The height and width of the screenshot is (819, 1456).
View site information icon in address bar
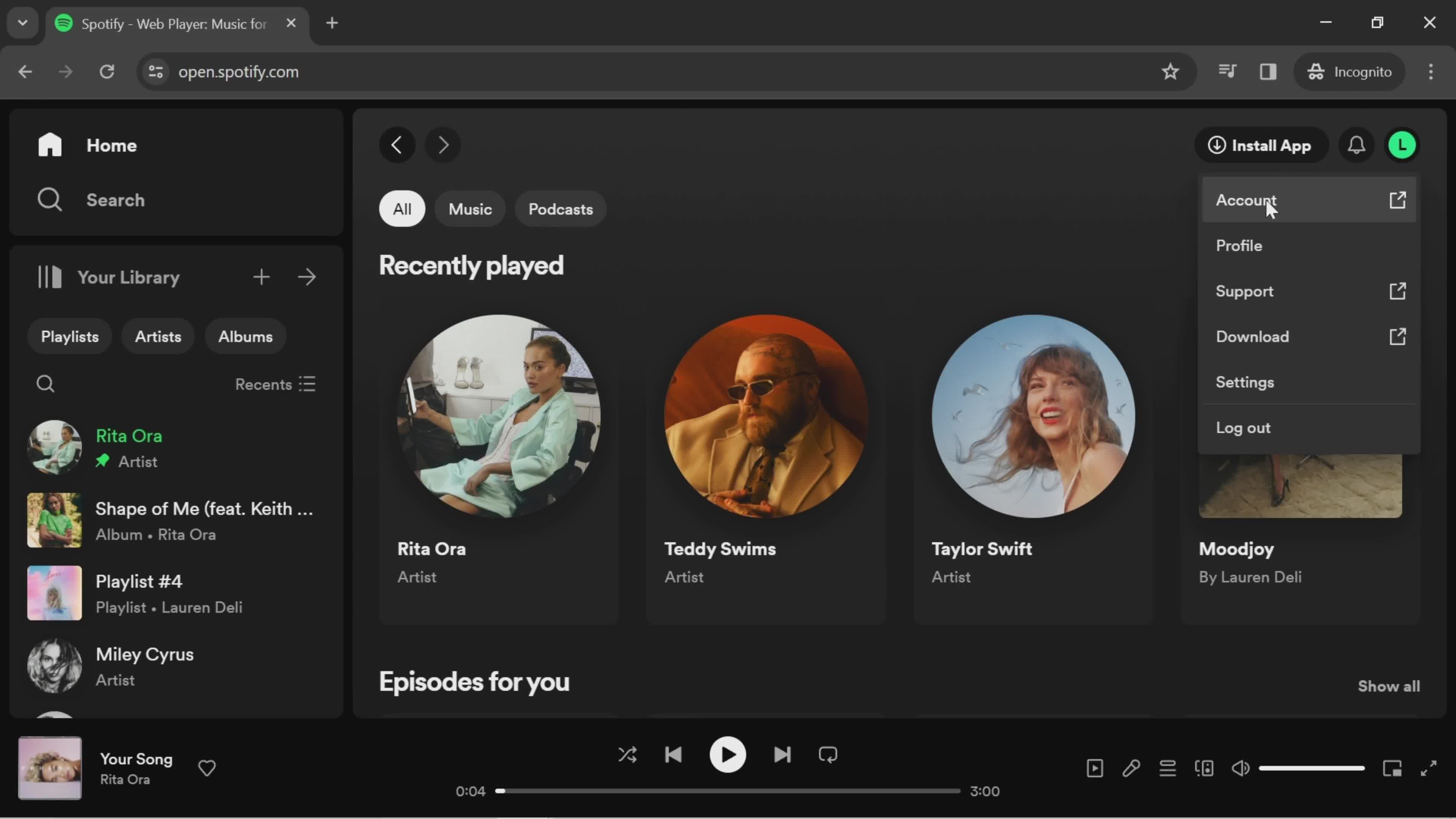(156, 72)
